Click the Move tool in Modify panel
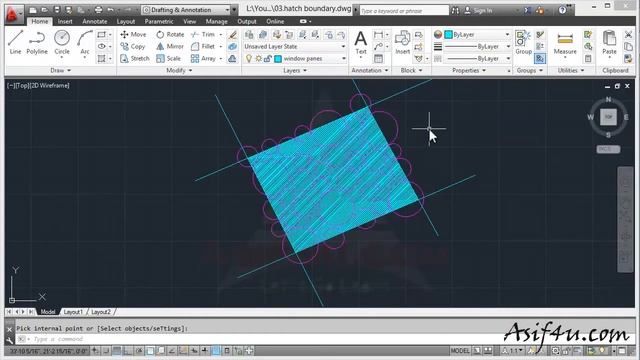The width and height of the screenshot is (640, 360). pos(133,35)
